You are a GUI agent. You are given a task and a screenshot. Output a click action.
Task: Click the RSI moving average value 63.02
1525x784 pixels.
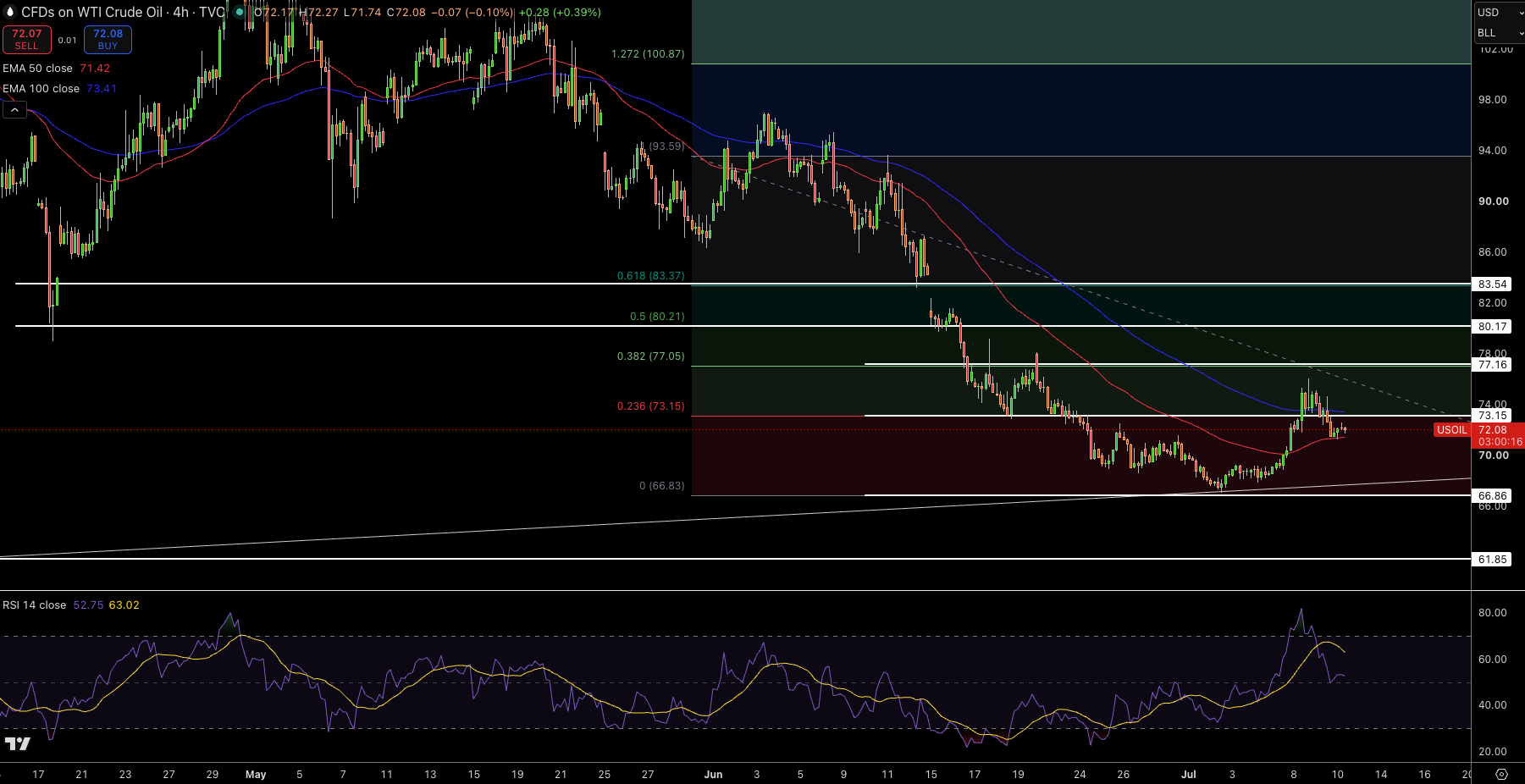click(x=124, y=605)
